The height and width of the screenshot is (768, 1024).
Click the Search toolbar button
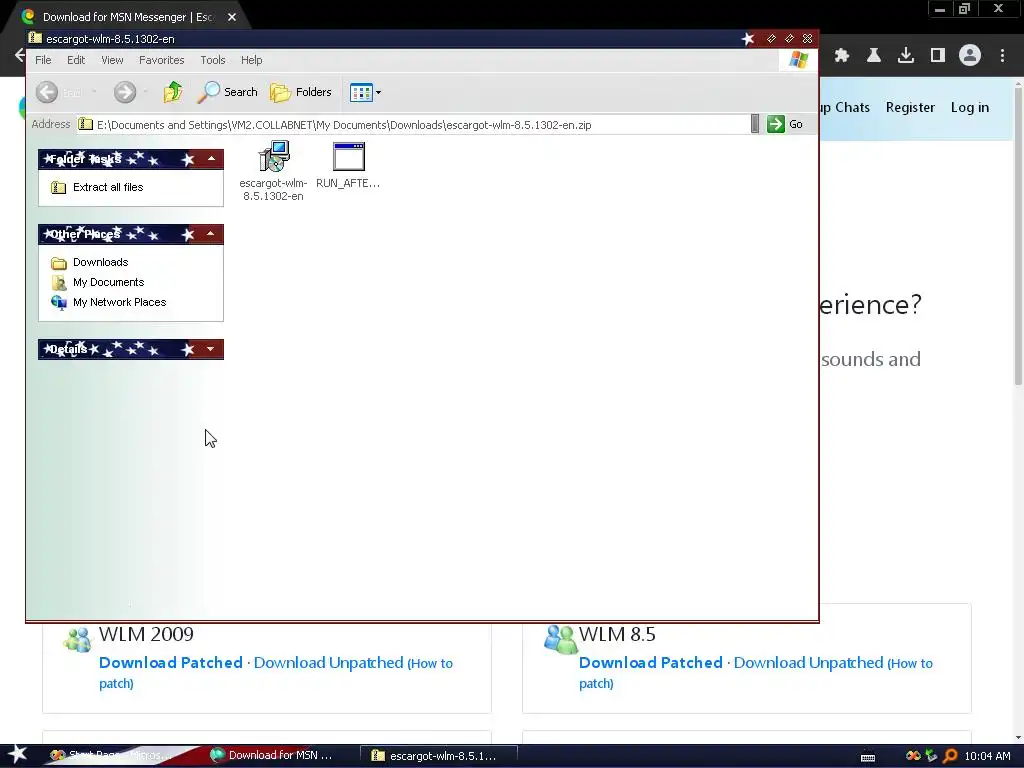tap(227, 92)
